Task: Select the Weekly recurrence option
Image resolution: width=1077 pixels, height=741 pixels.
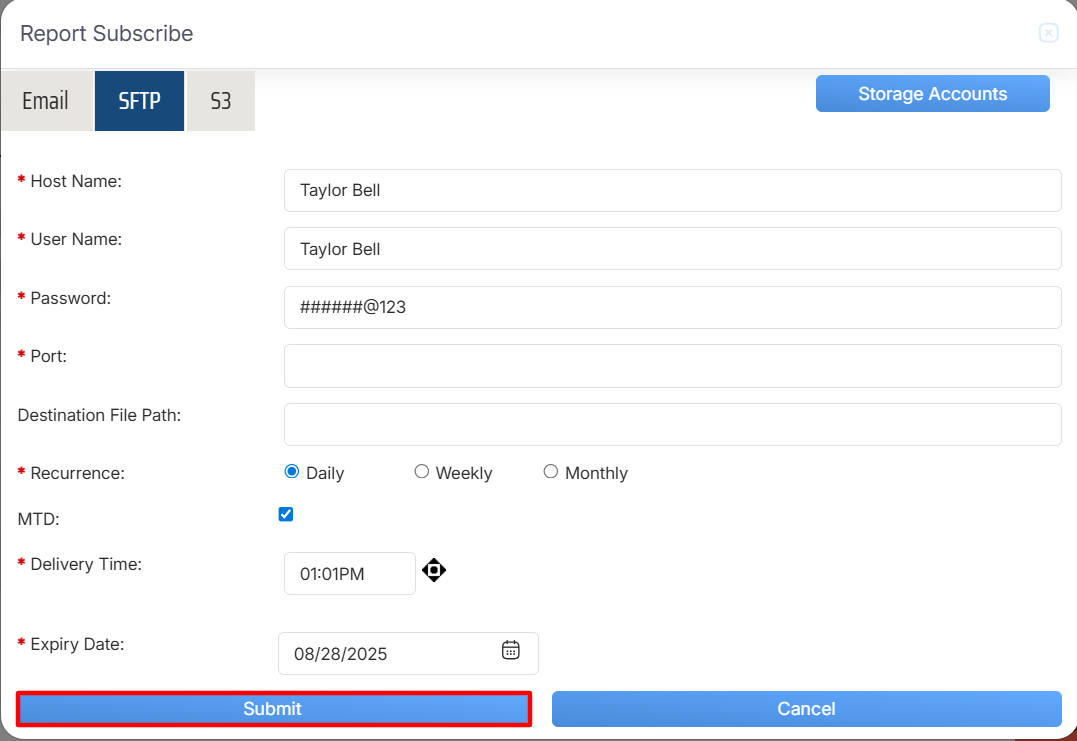Action: click(422, 472)
